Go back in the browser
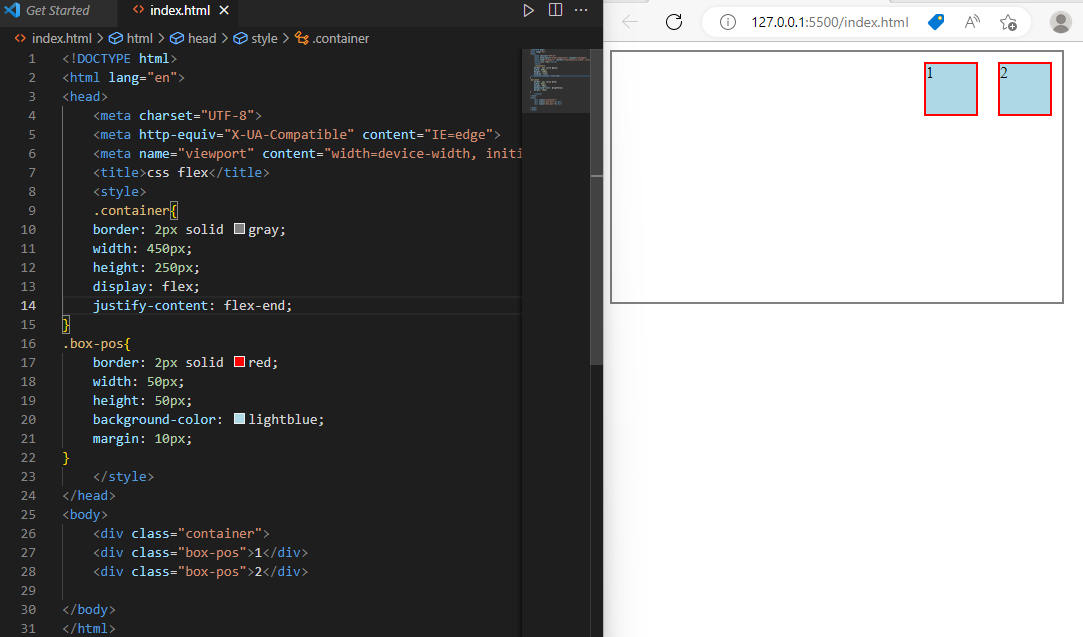The image size is (1083, 637). pyautogui.click(x=630, y=22)
